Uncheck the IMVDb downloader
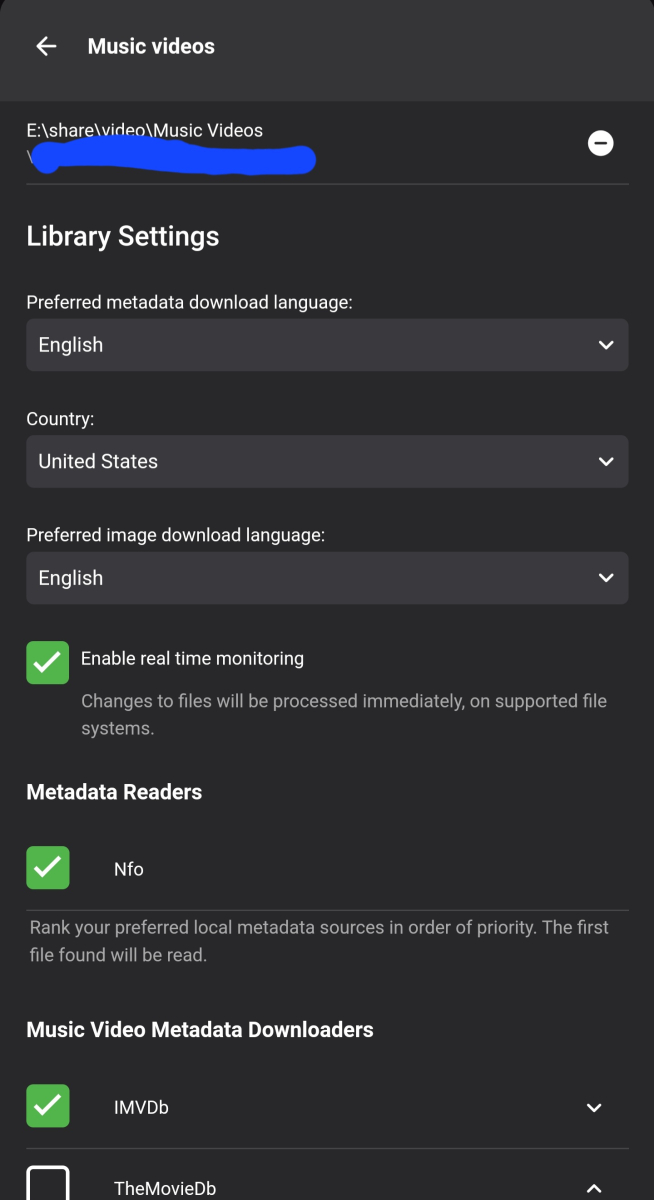 click(48, 1107)
